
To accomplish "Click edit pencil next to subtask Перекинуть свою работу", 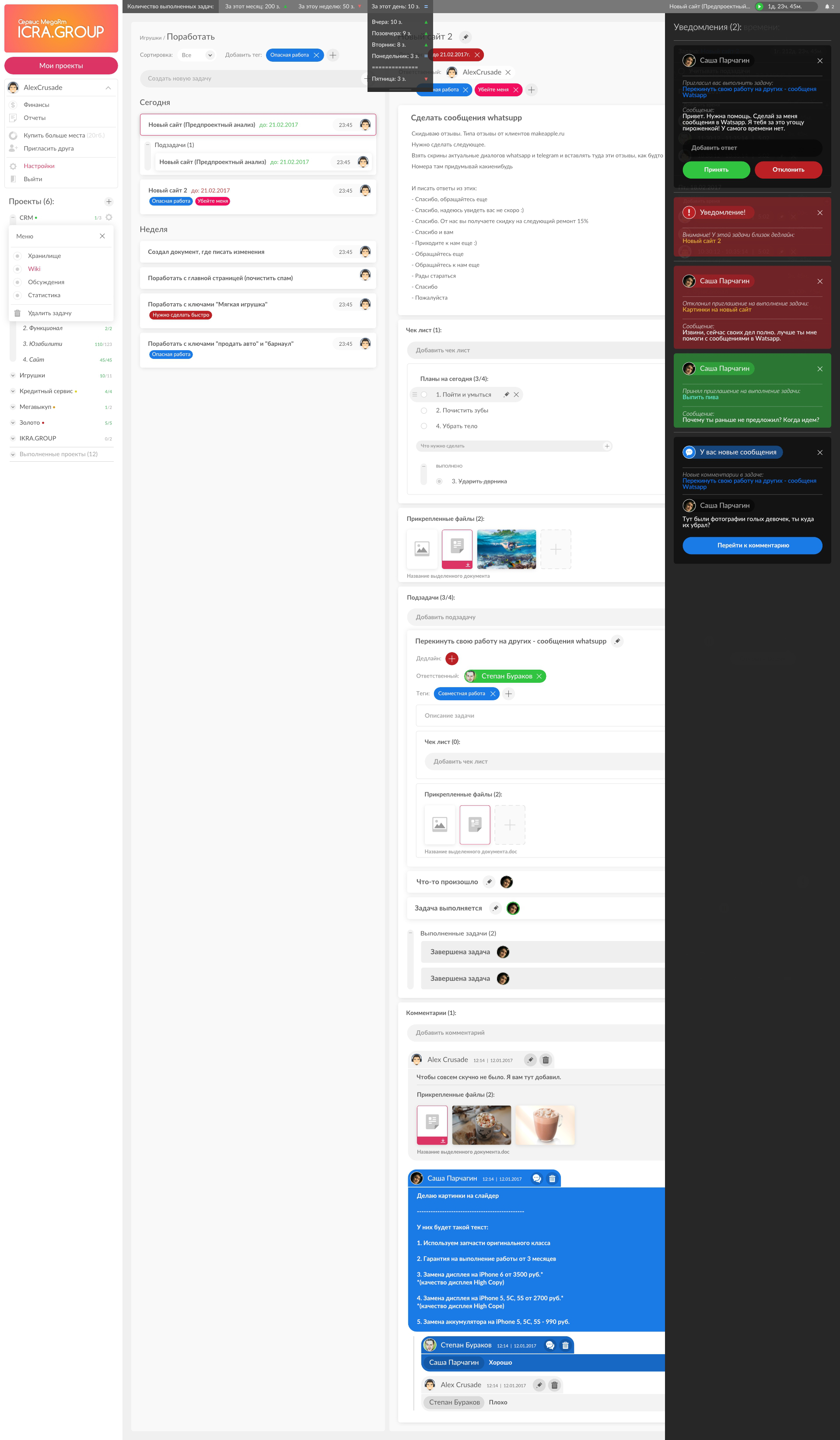I will (617, 641).
